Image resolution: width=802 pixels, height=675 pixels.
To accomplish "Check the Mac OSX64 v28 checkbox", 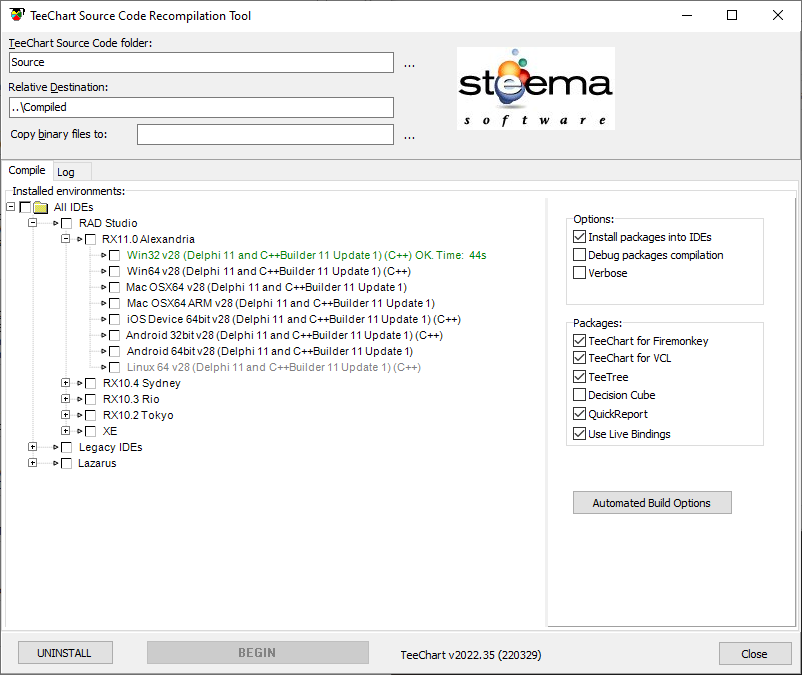I will pos(115,287).
